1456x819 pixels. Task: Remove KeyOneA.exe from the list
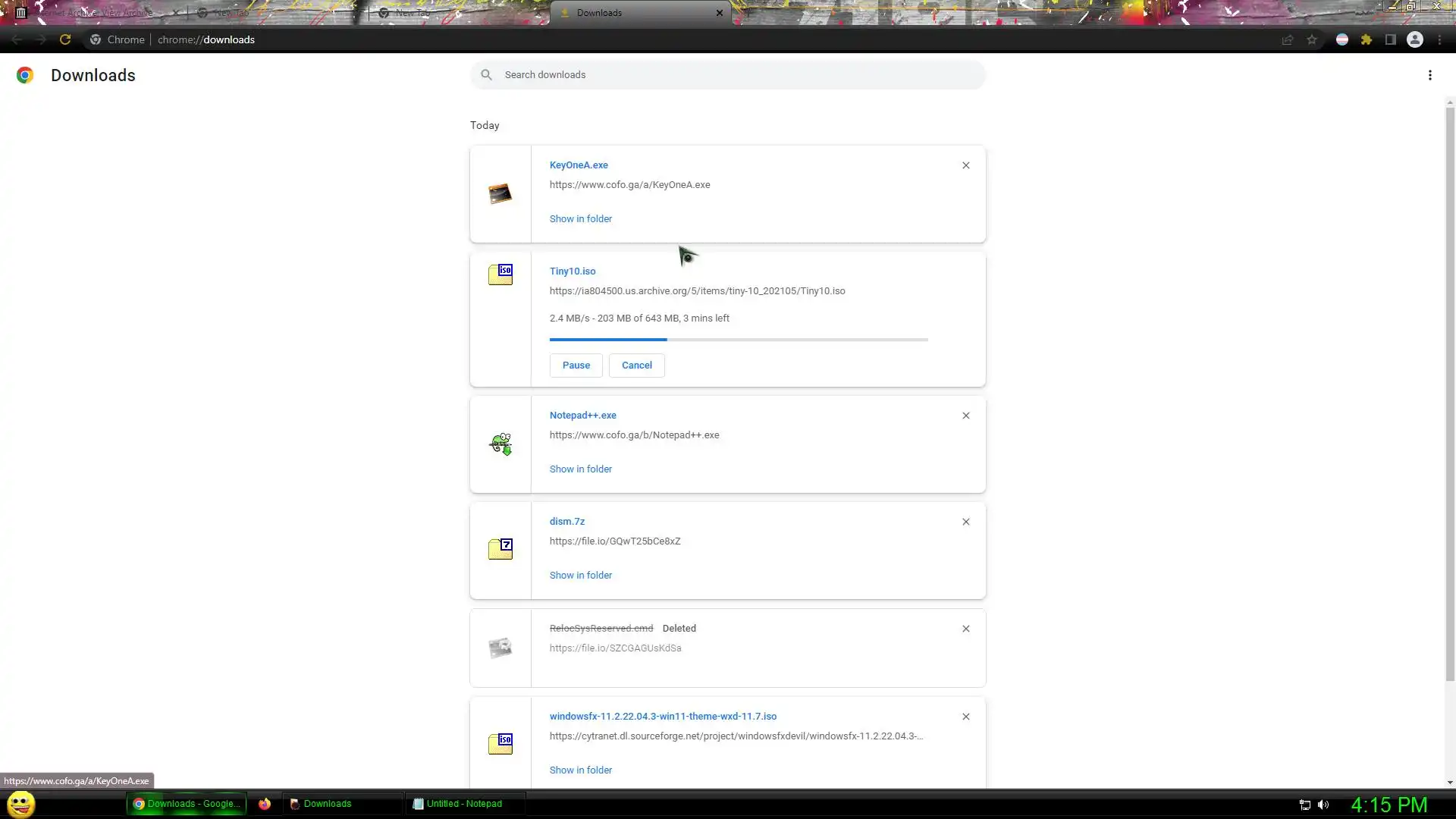coord(965,165)
